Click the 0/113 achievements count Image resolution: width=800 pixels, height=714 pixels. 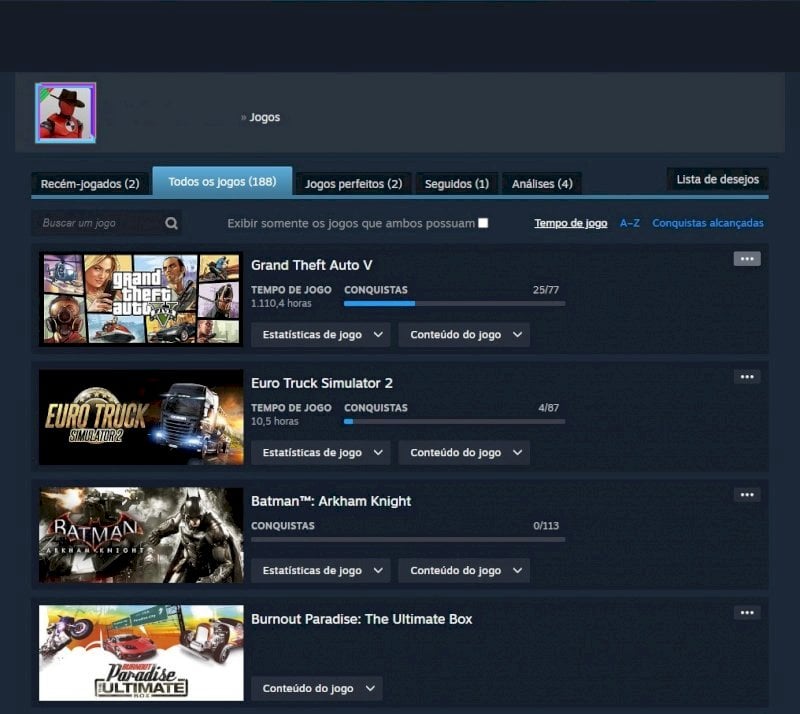click(546, 526)
